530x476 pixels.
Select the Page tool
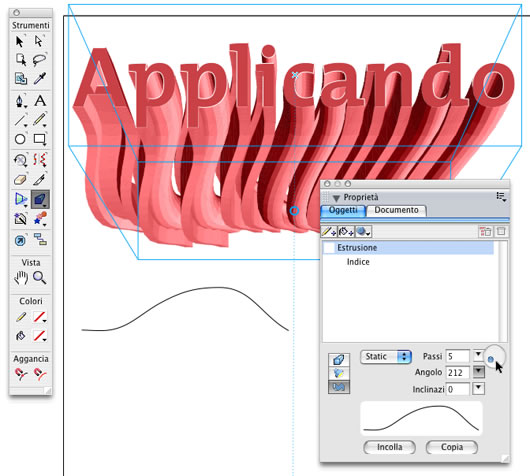click(x=21, y=60)
